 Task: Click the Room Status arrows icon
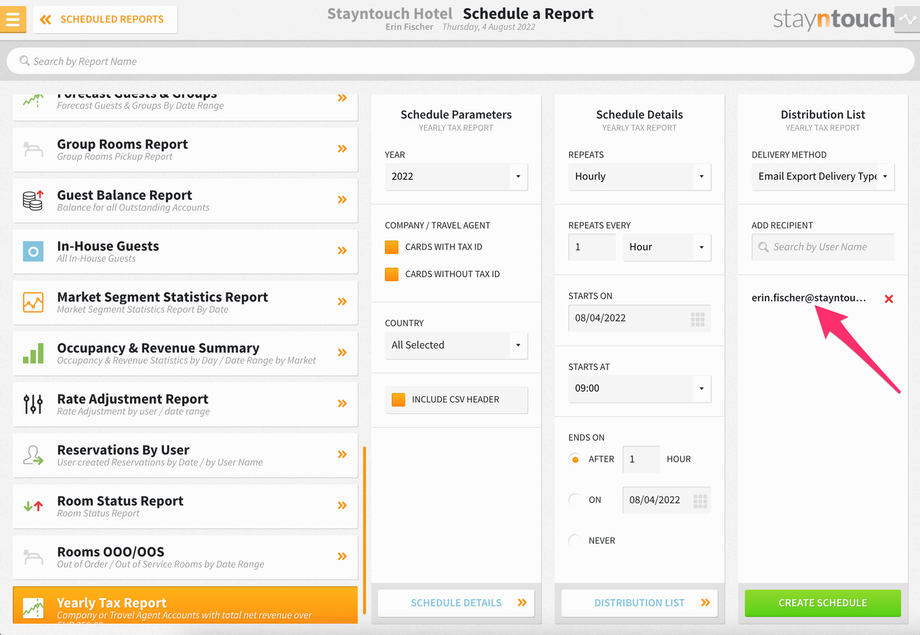33,506
